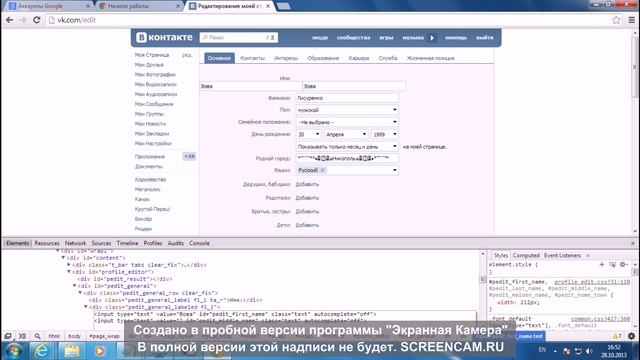Image resolution: width=640 pixels, height=360 pixels.
Task: Click the music play arrow in VK header
Action: (x=432, y=38)
